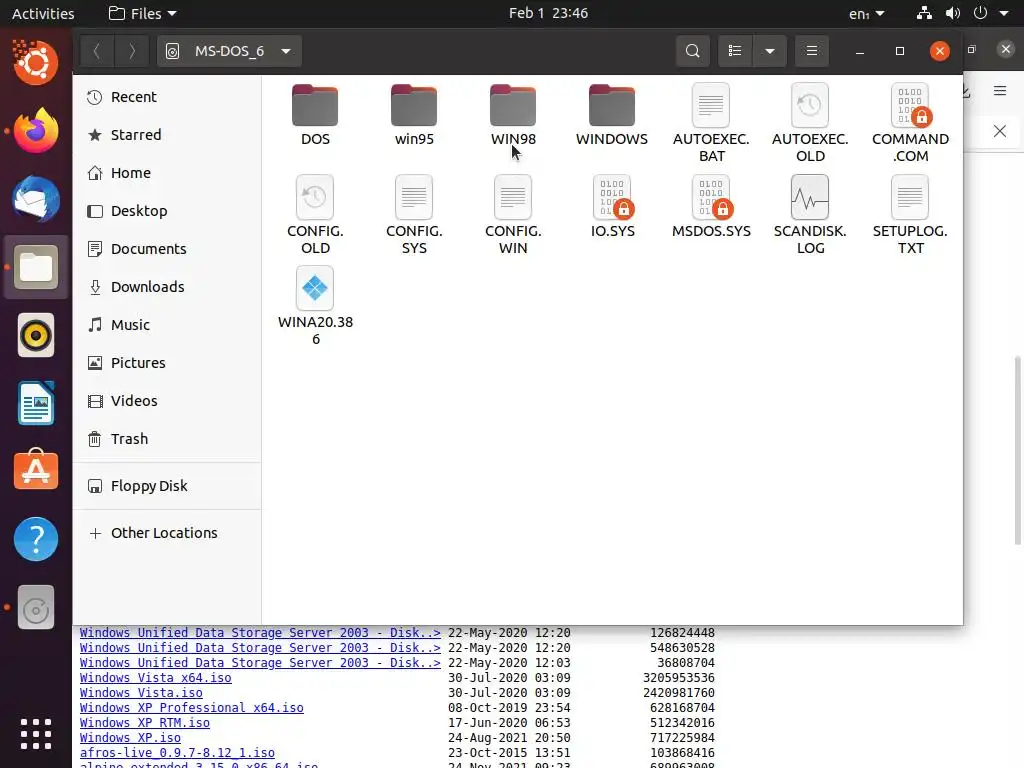Open Ubuntu Software from the dock
Viewport: 1024px width, 768px height.
click(x=36, y=470)
